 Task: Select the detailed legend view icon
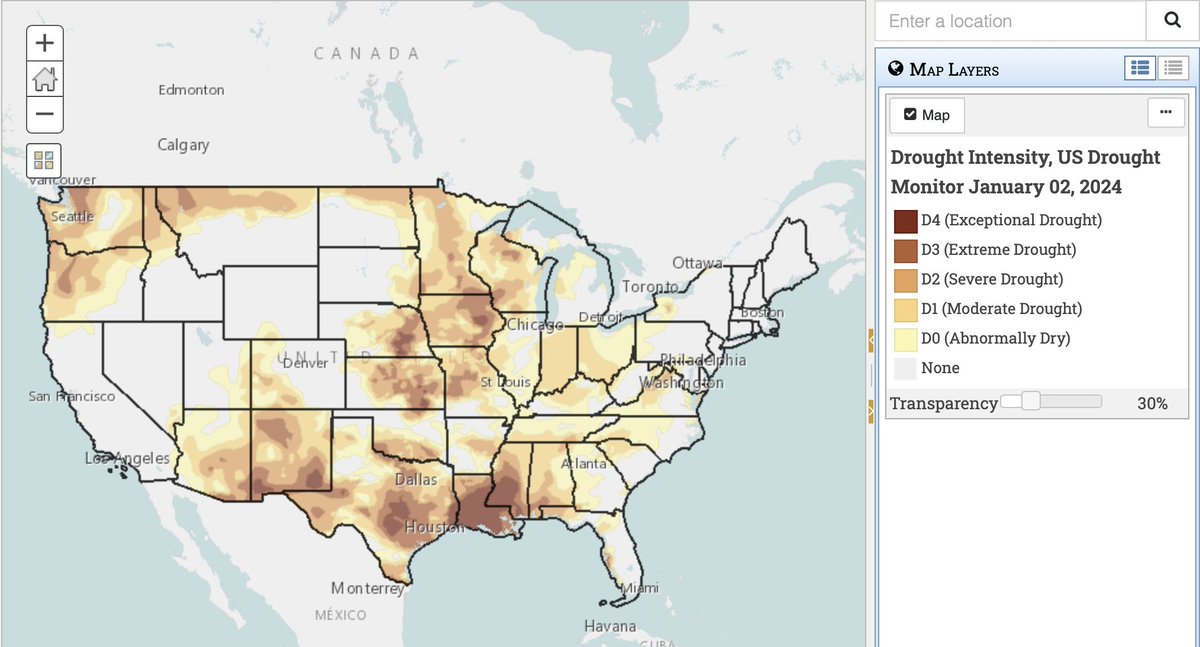(1140, 68)
